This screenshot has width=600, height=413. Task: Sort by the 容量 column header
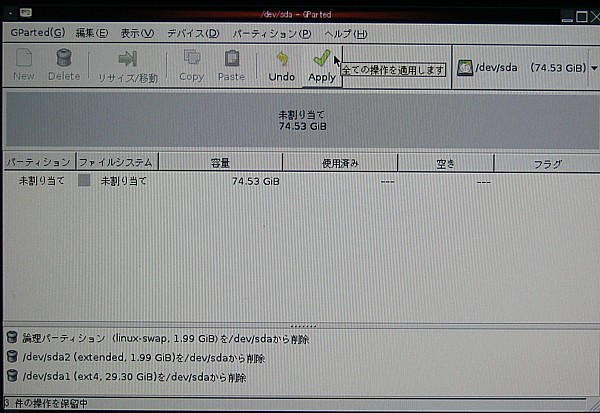point(220,163)
